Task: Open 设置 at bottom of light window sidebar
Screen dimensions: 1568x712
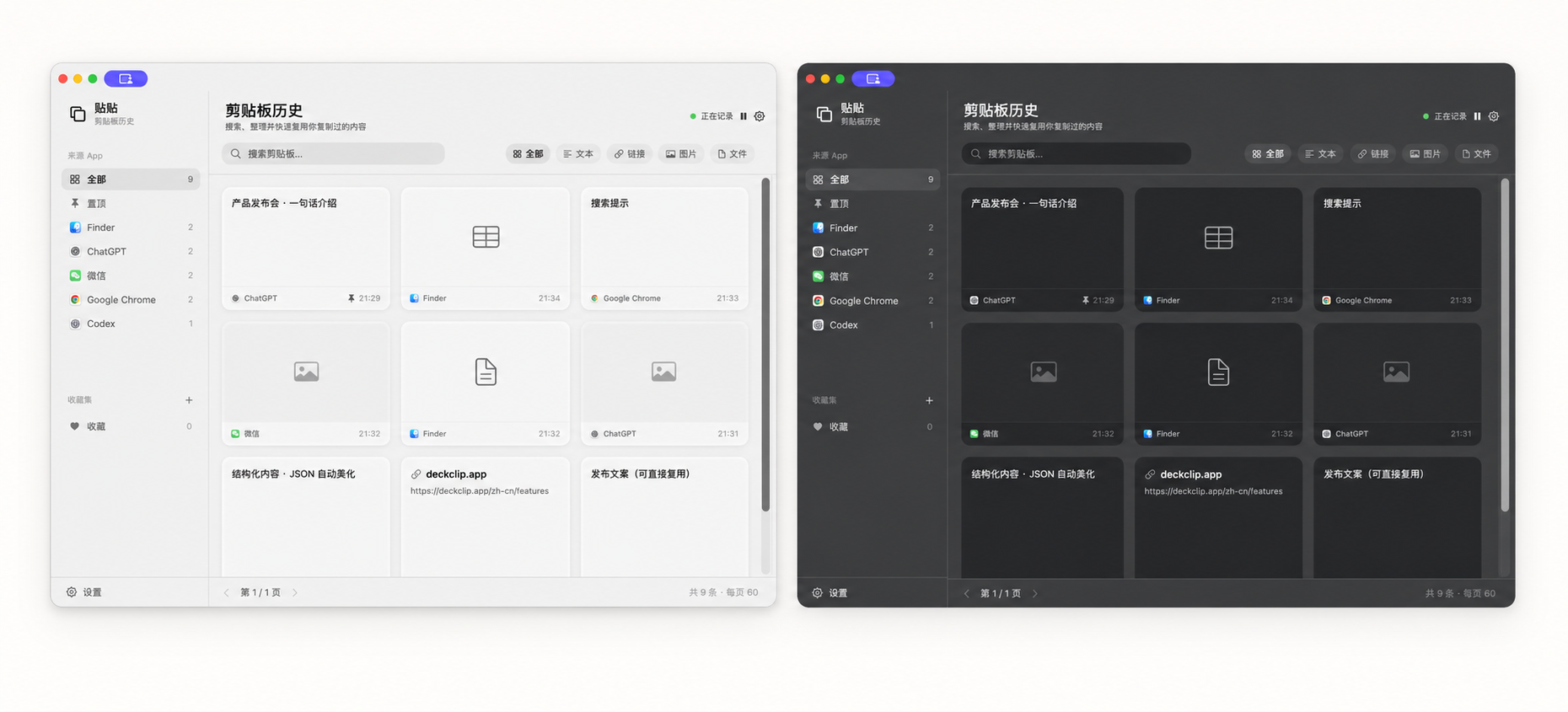Action: click(84, 592)
